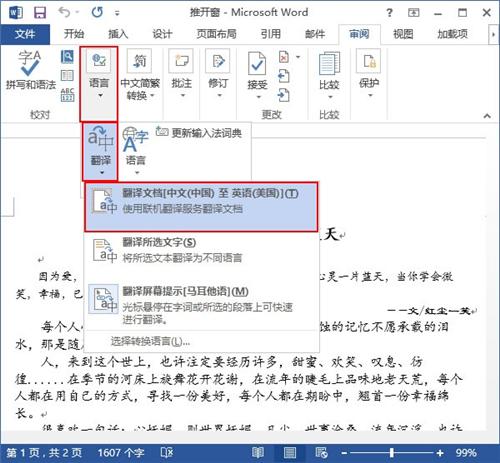The height and width of the screenshot is (463, 500).
Task: Click the Word application icon
Action: click(16, 13)
